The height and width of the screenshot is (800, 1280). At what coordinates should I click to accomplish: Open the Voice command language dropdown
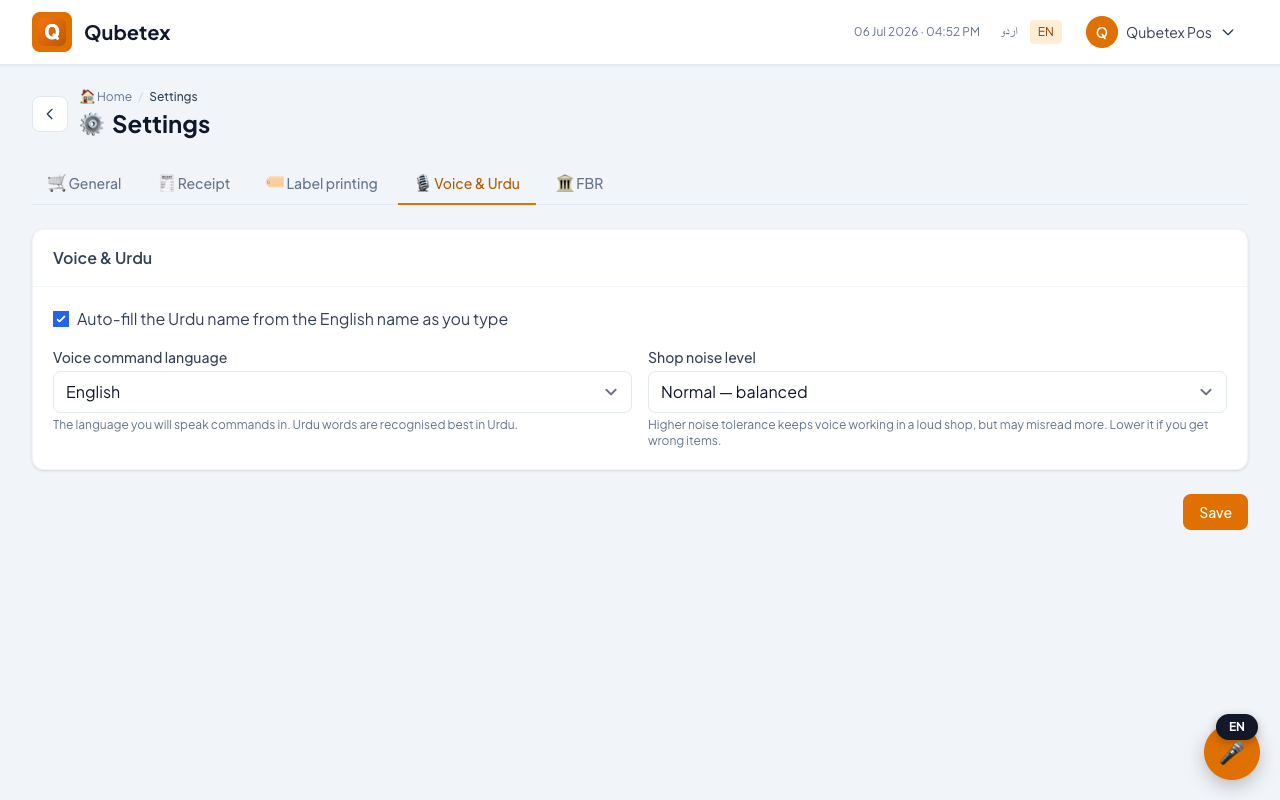click(x=342, y=392)
